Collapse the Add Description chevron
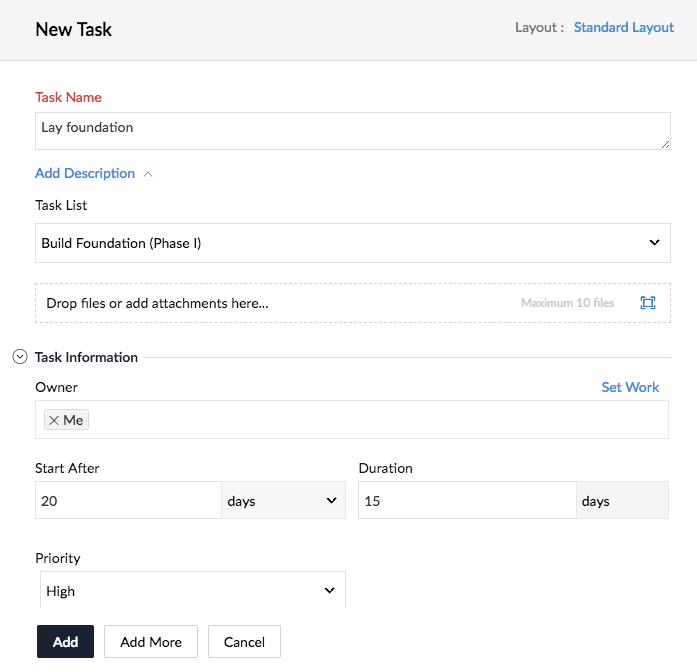Viewport: 697px width, 672px height. coord(148,174)
